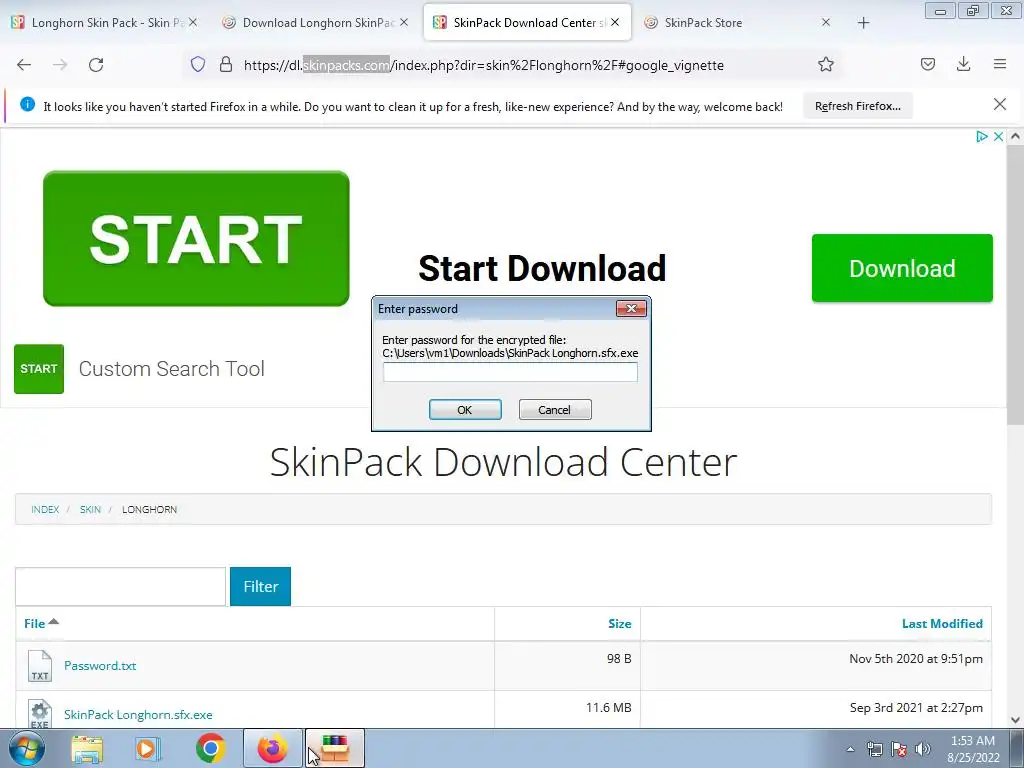Download SkinPack Longhorn.sfx.exe link
The image size is (1024, 768).
pyautogui.click(x=138, y=714)
